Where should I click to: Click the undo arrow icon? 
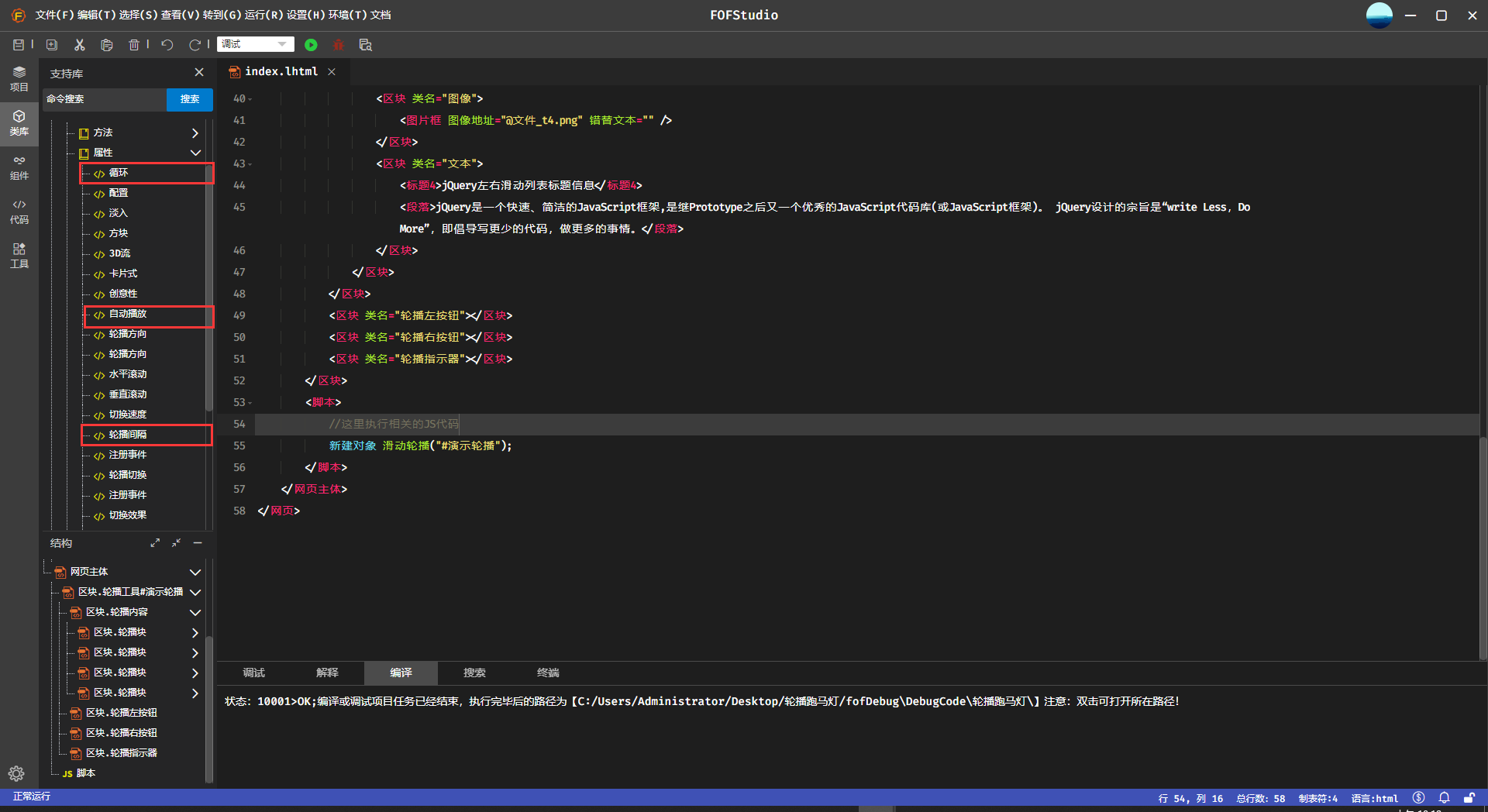[x=167, y=45]
